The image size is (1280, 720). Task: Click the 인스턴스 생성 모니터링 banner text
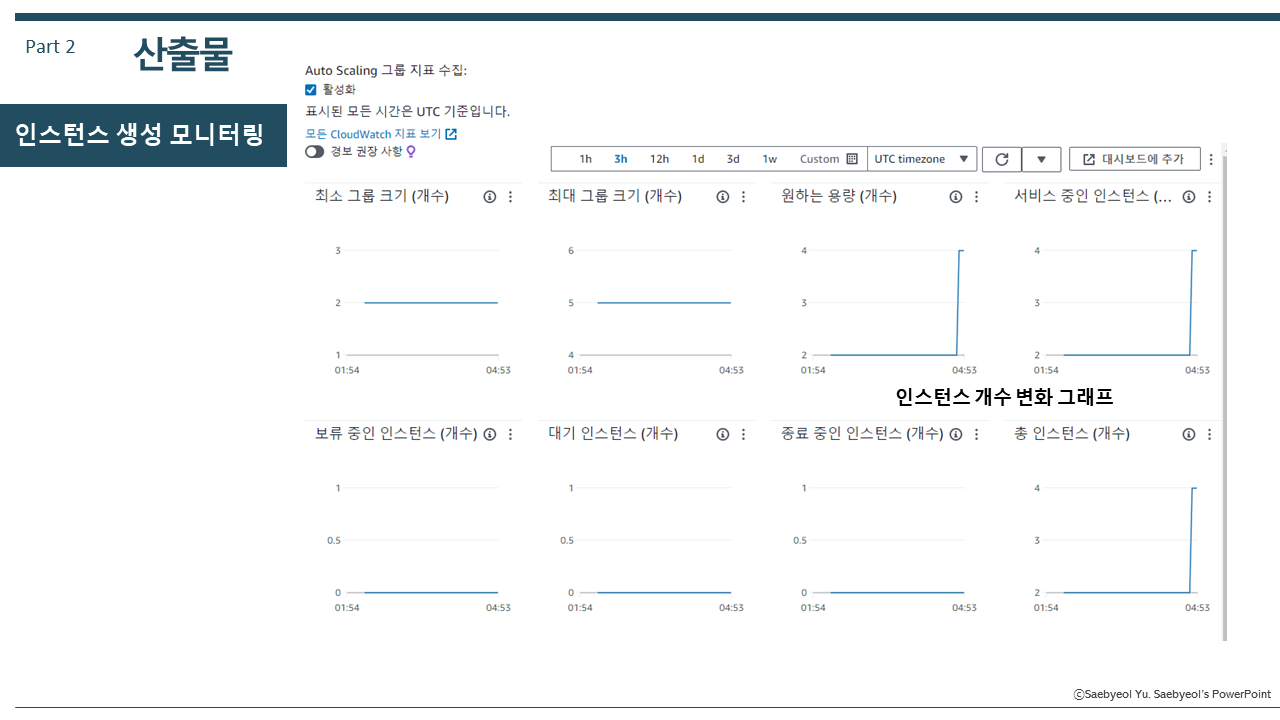[x=139, y=135]
